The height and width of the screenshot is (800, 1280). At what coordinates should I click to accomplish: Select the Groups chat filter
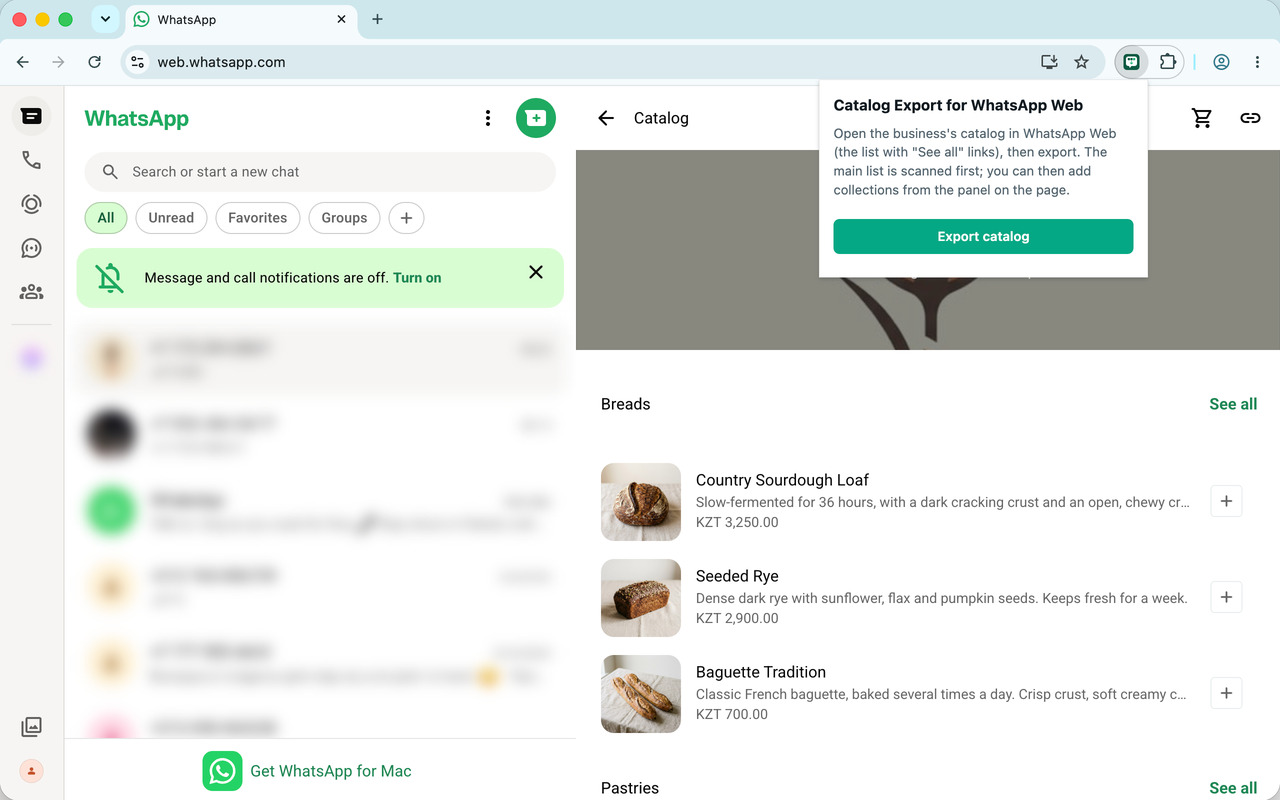pyautogui.click(x=344, y=218)
